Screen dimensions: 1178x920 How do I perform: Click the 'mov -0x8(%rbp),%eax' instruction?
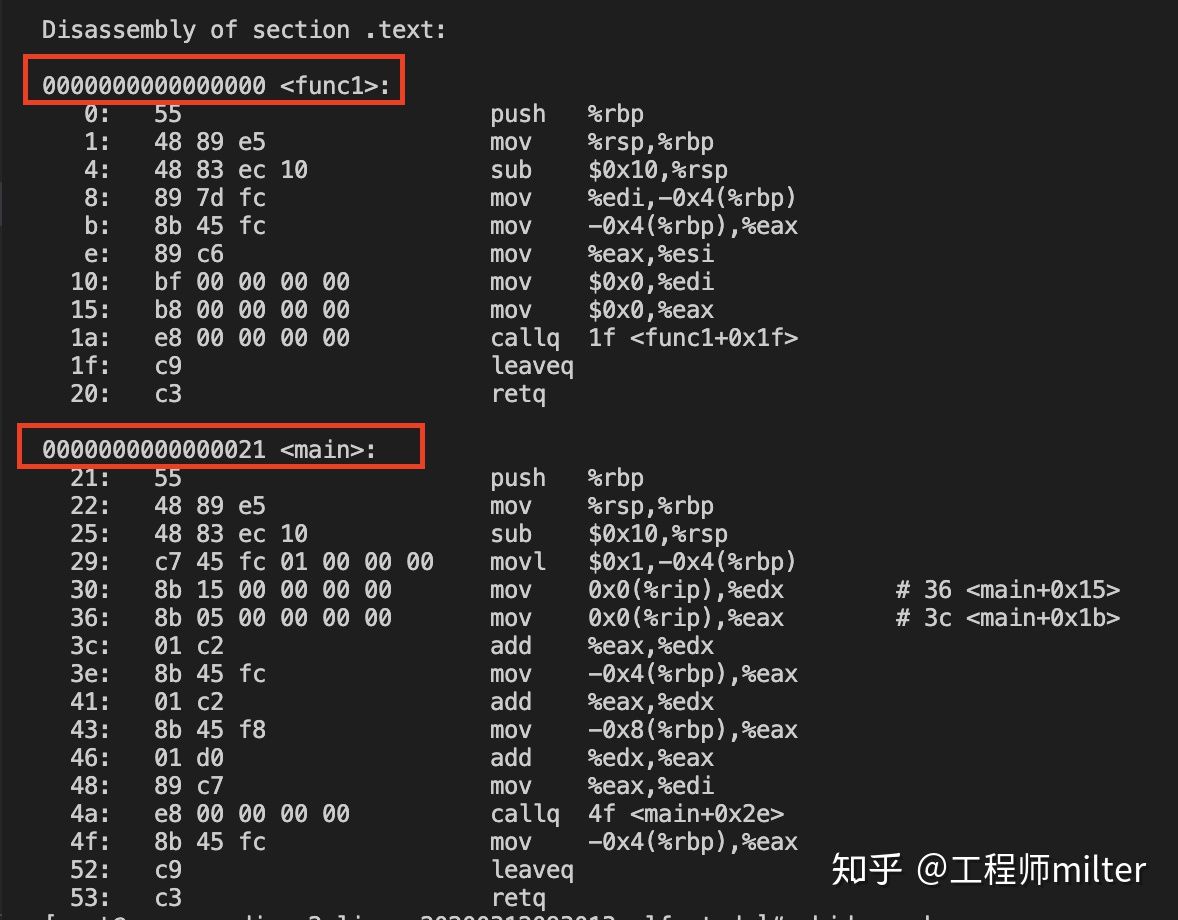click(x=644, y=730)
